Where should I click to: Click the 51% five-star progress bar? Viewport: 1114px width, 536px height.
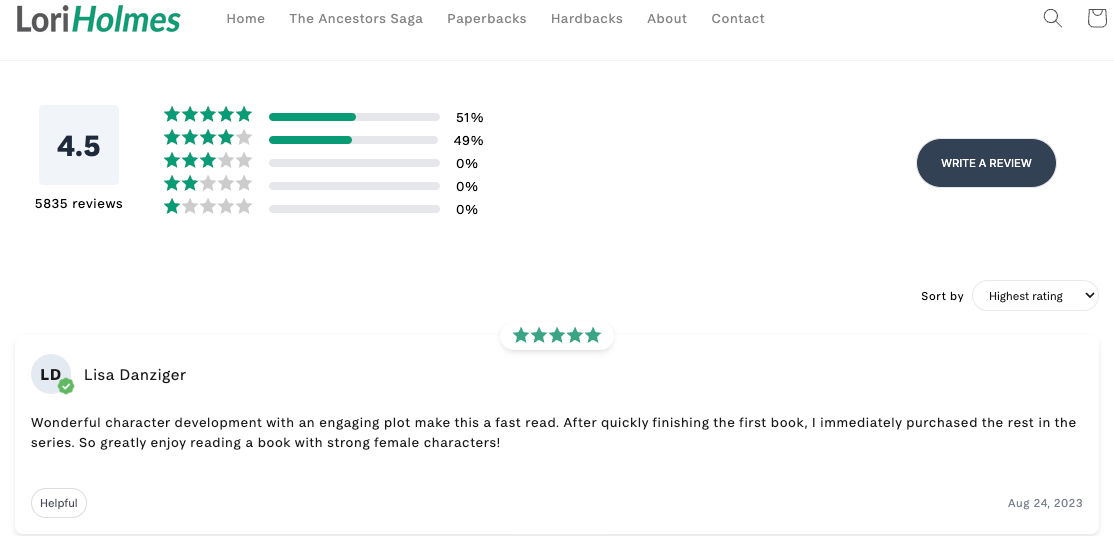[355, 117]
